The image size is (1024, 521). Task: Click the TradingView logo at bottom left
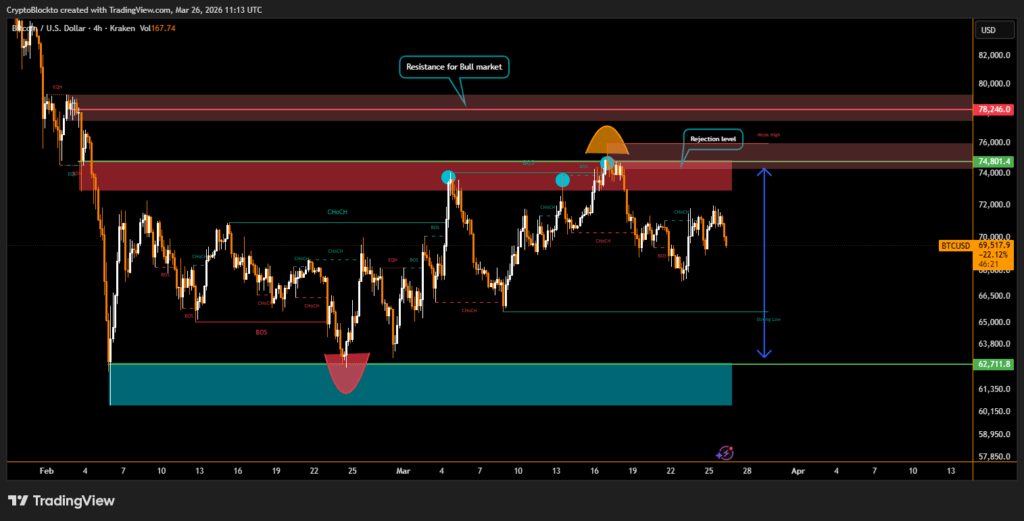(61, 500)
